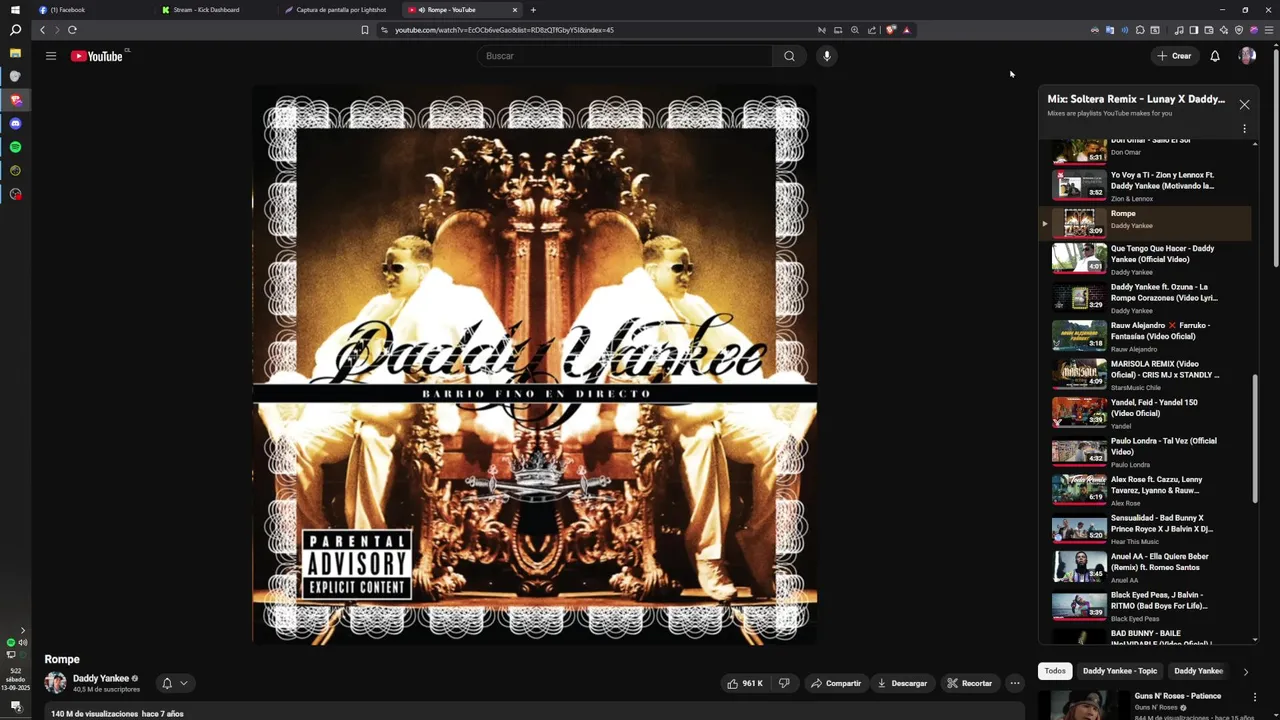1280x720 pixels.
Task: Open Windows Start button
Action: click(15, 10)
